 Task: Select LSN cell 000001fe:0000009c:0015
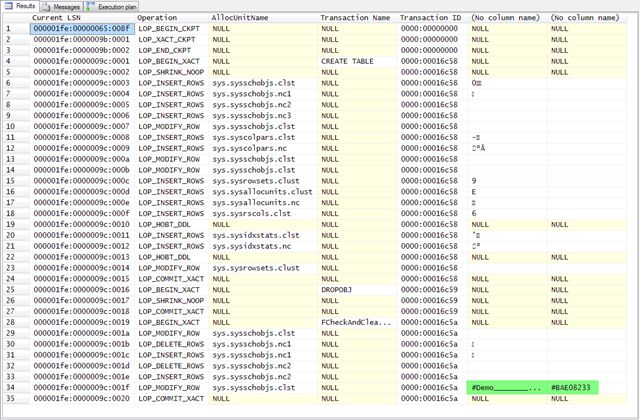click(82, 279)
